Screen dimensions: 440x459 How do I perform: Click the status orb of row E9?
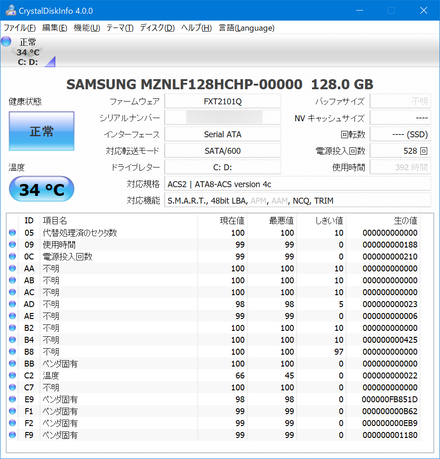tap(12, 399)
